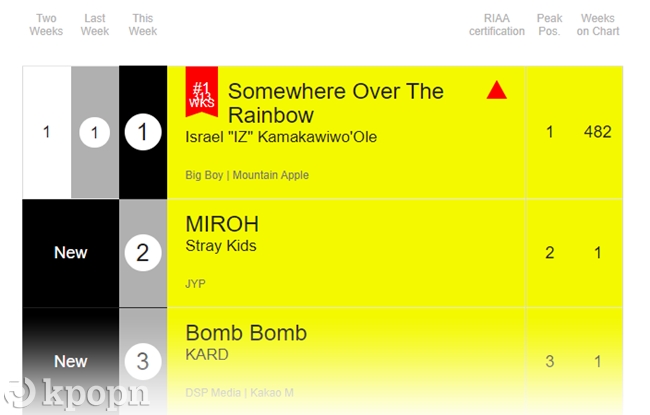
Task: Click the rank 2 circle for MIROH
Action: click(143, 252)
